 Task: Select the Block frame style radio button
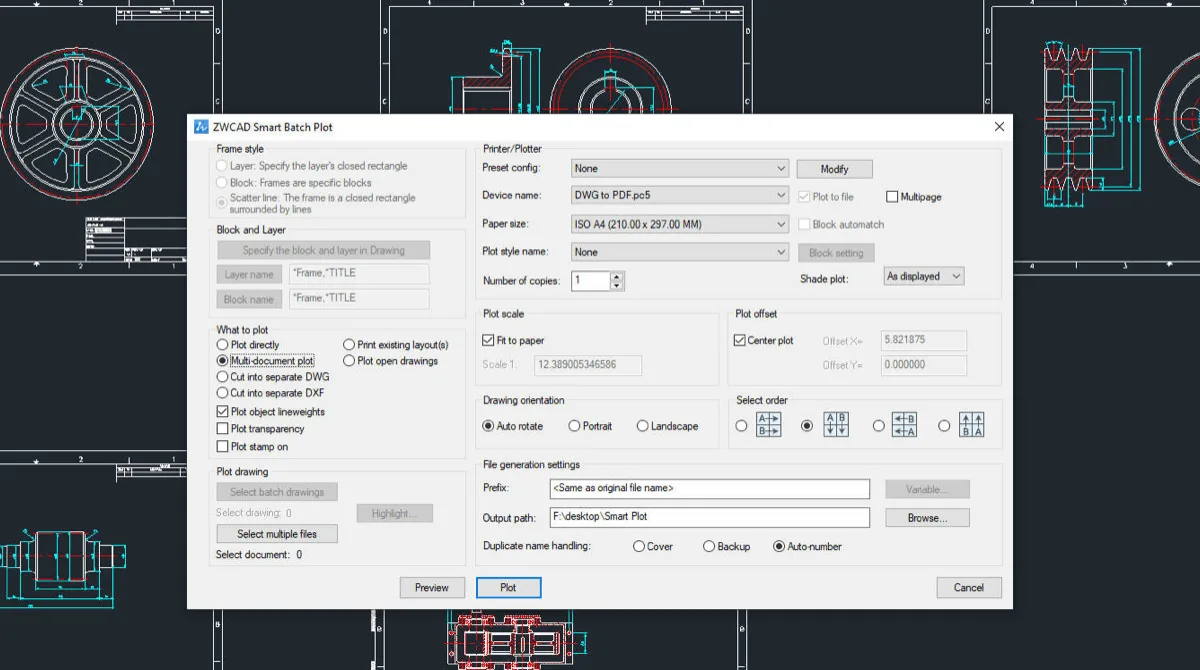coord(222,183)
